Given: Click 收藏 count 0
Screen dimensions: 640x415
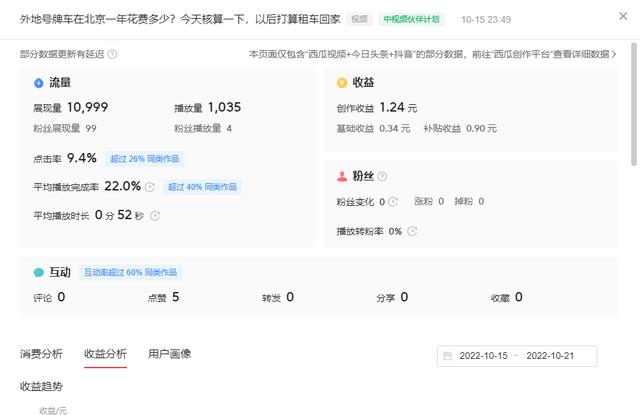Looking at the screenshot, I should pyautogui.click(x=518, y=297).
